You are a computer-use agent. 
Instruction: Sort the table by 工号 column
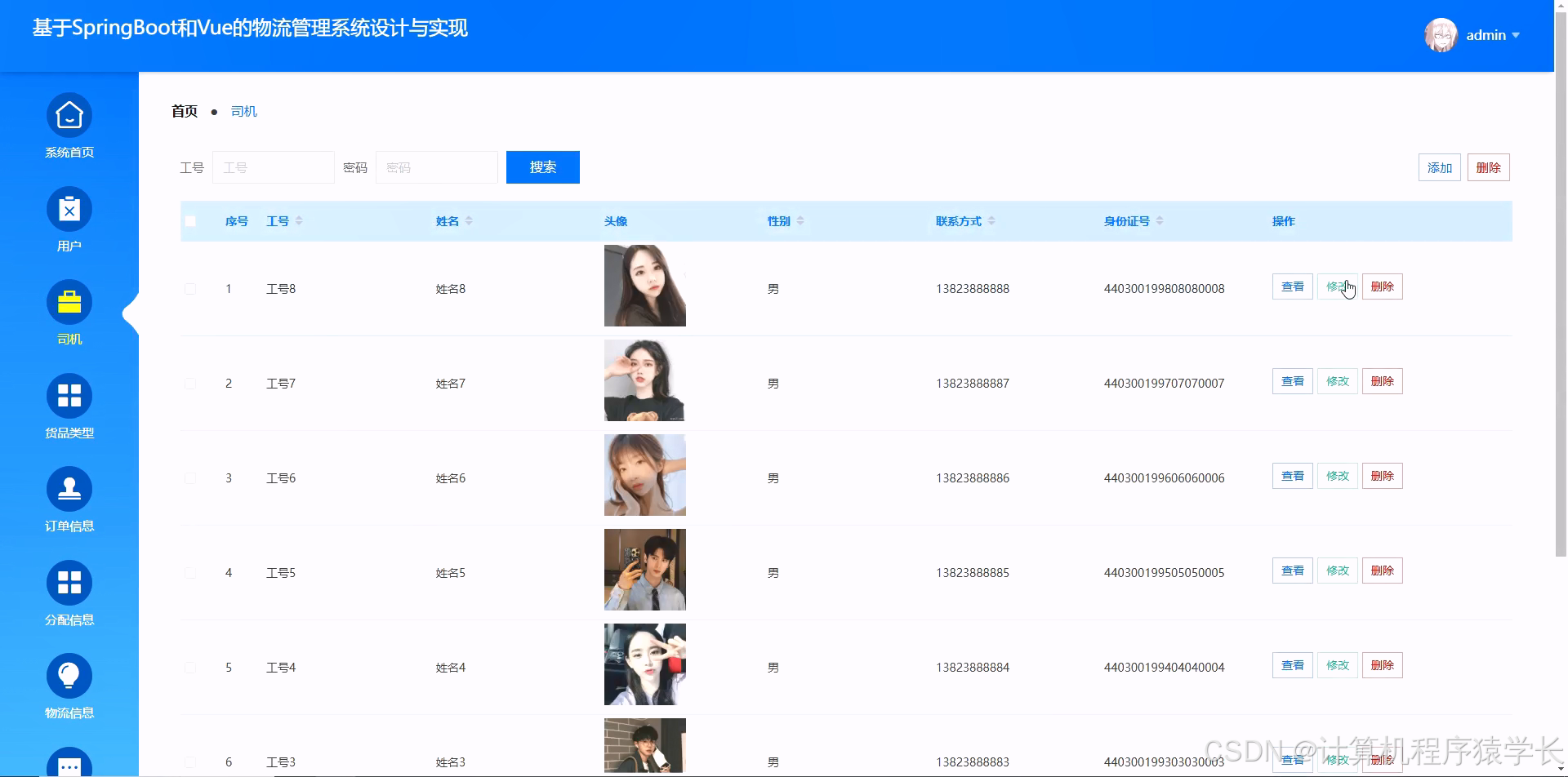299,220
